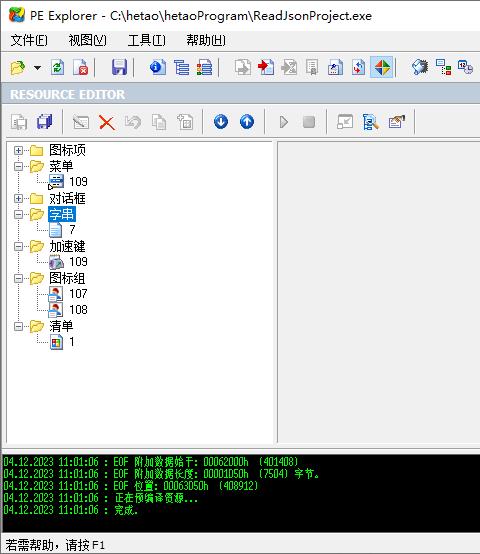
Task: Click the grayed add resource plus icon
Action: click(185, 122)
